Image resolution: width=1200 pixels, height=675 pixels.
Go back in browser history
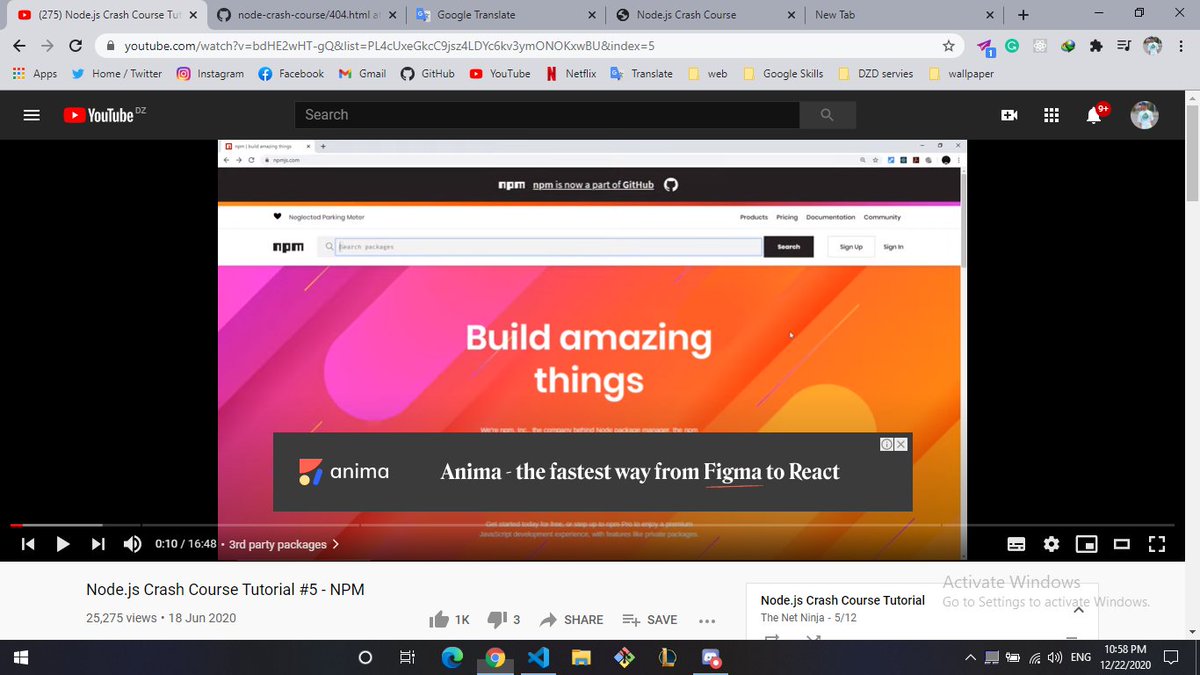coord(20,45)
